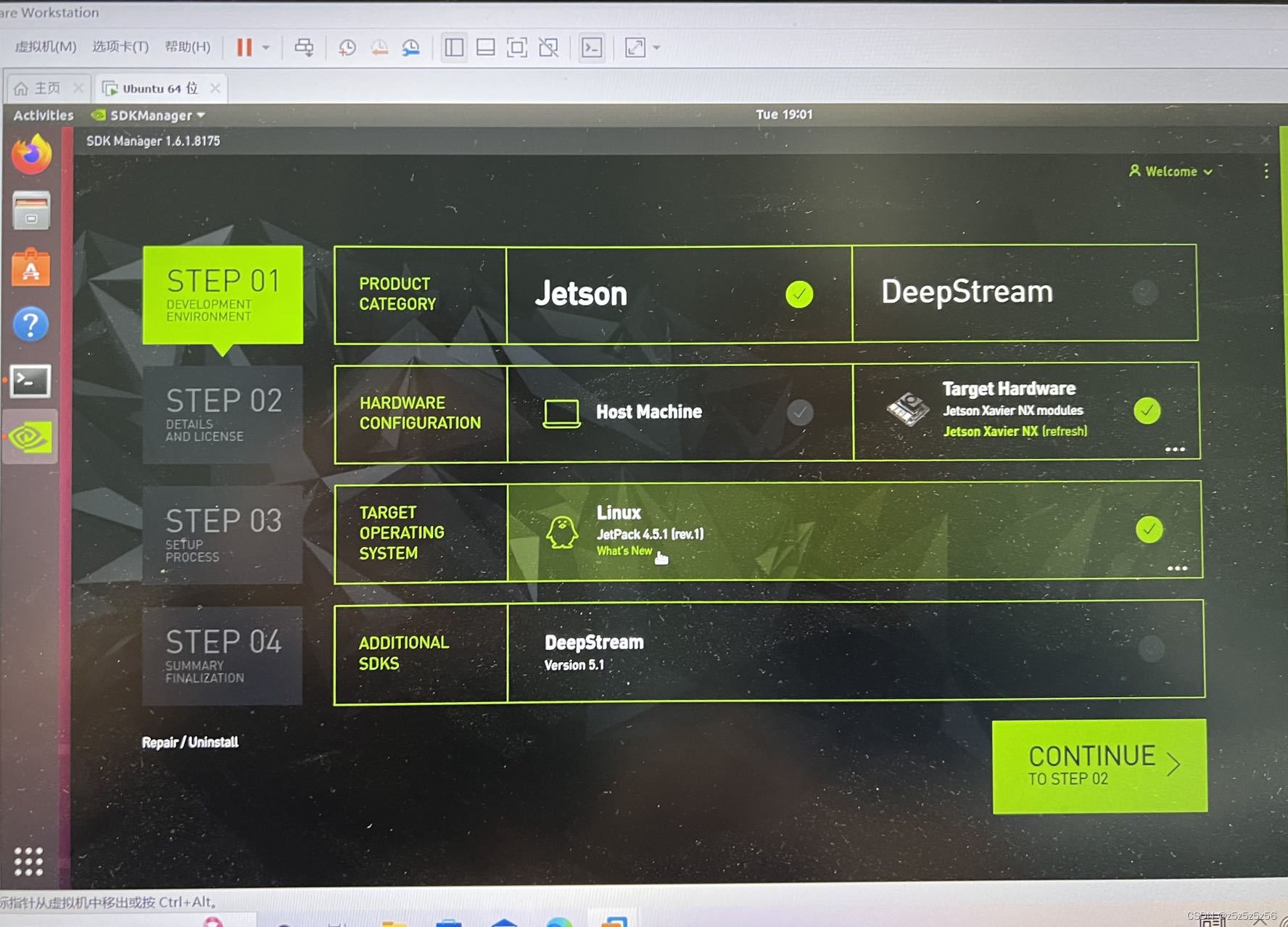Open the Target Hardware options ellipsis
The image size is (1288, 927).
[x=1175, y=449]
